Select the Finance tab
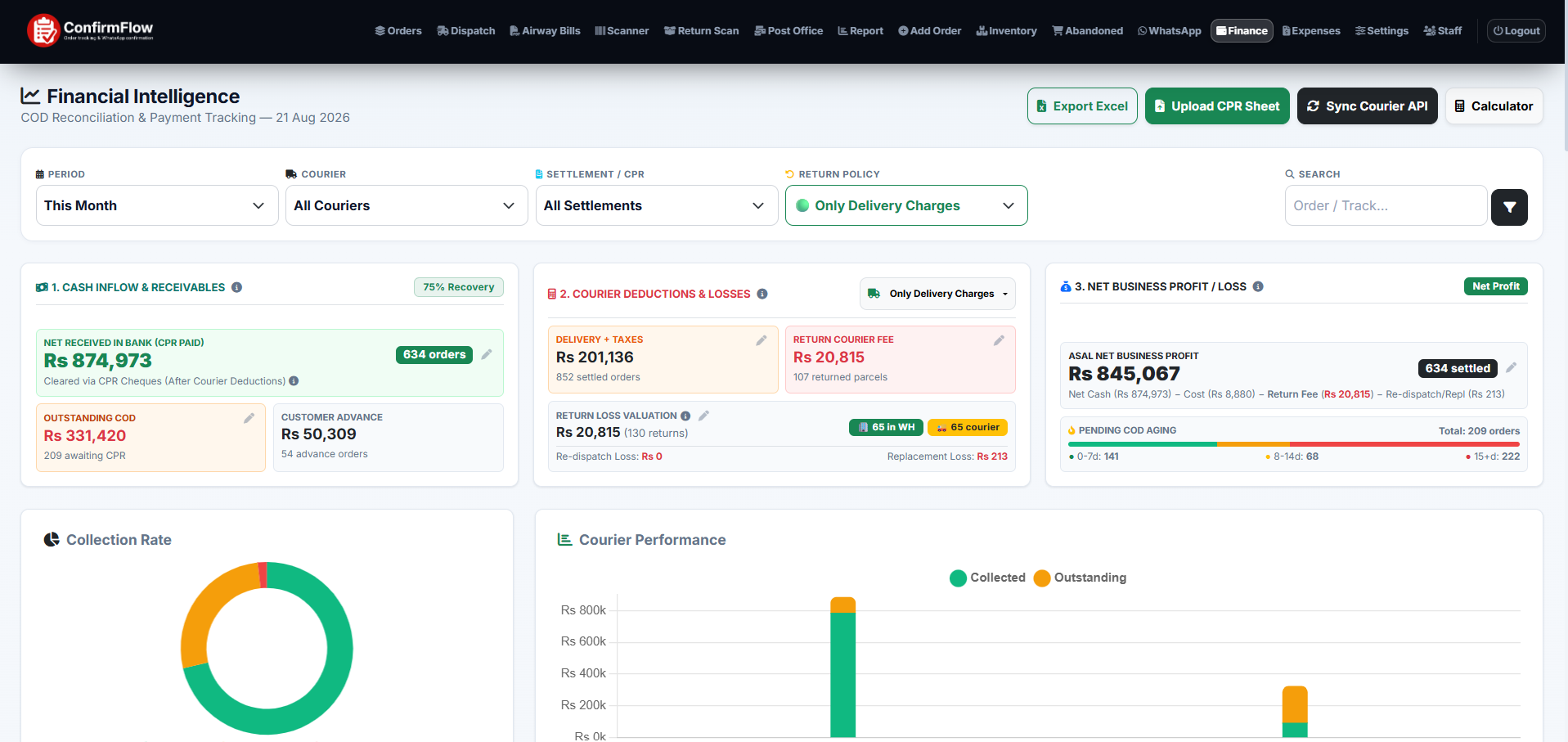The width and height of the screenshot is (1568, 742). click(x=1242, y=31)
